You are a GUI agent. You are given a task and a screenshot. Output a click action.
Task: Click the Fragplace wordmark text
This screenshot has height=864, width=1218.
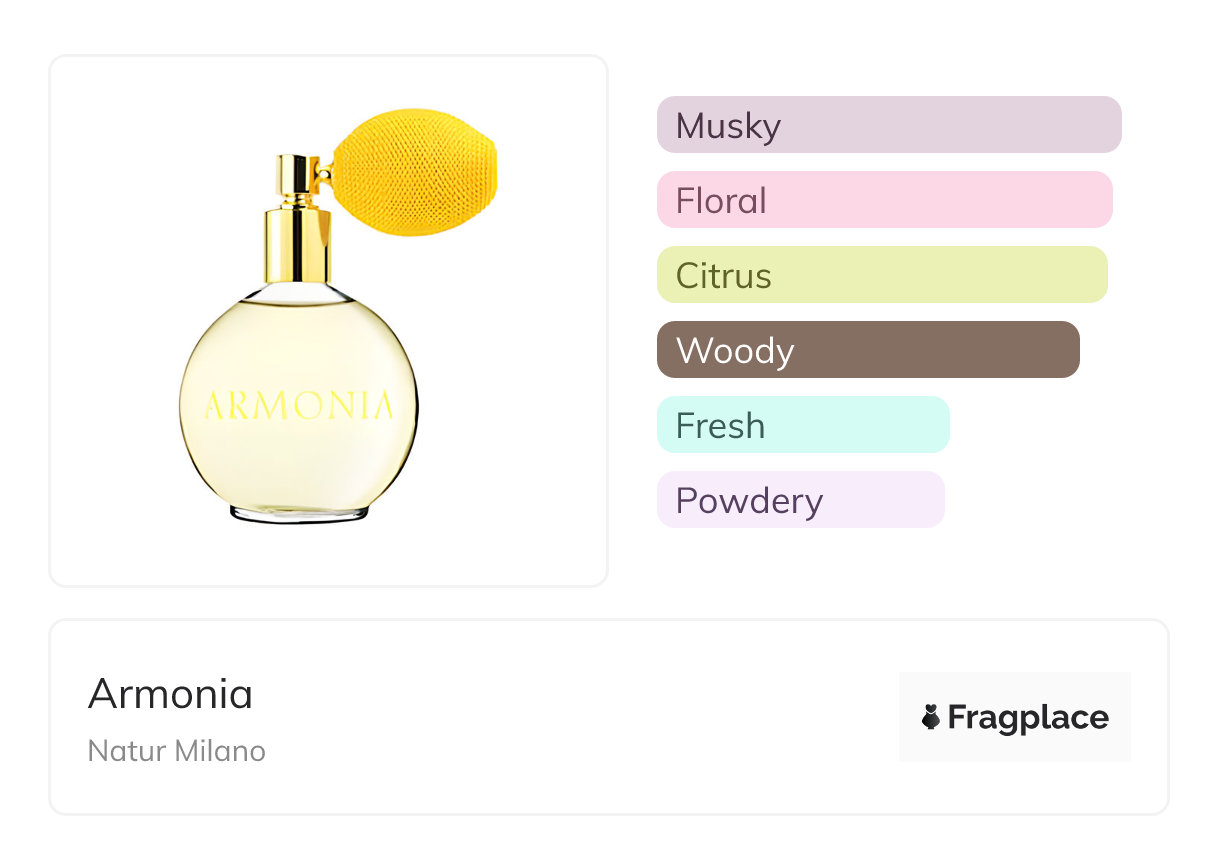pyautogui.click(x=1028, y=717)
